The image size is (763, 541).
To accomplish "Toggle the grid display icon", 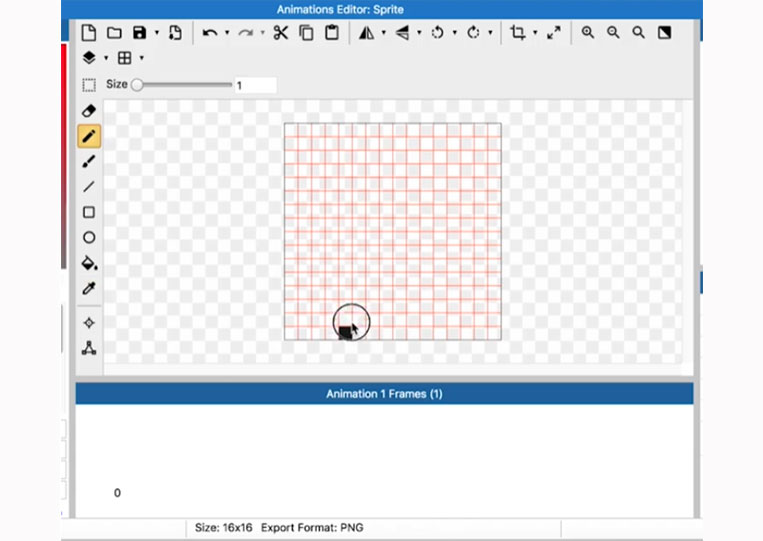I will point(125,58).
